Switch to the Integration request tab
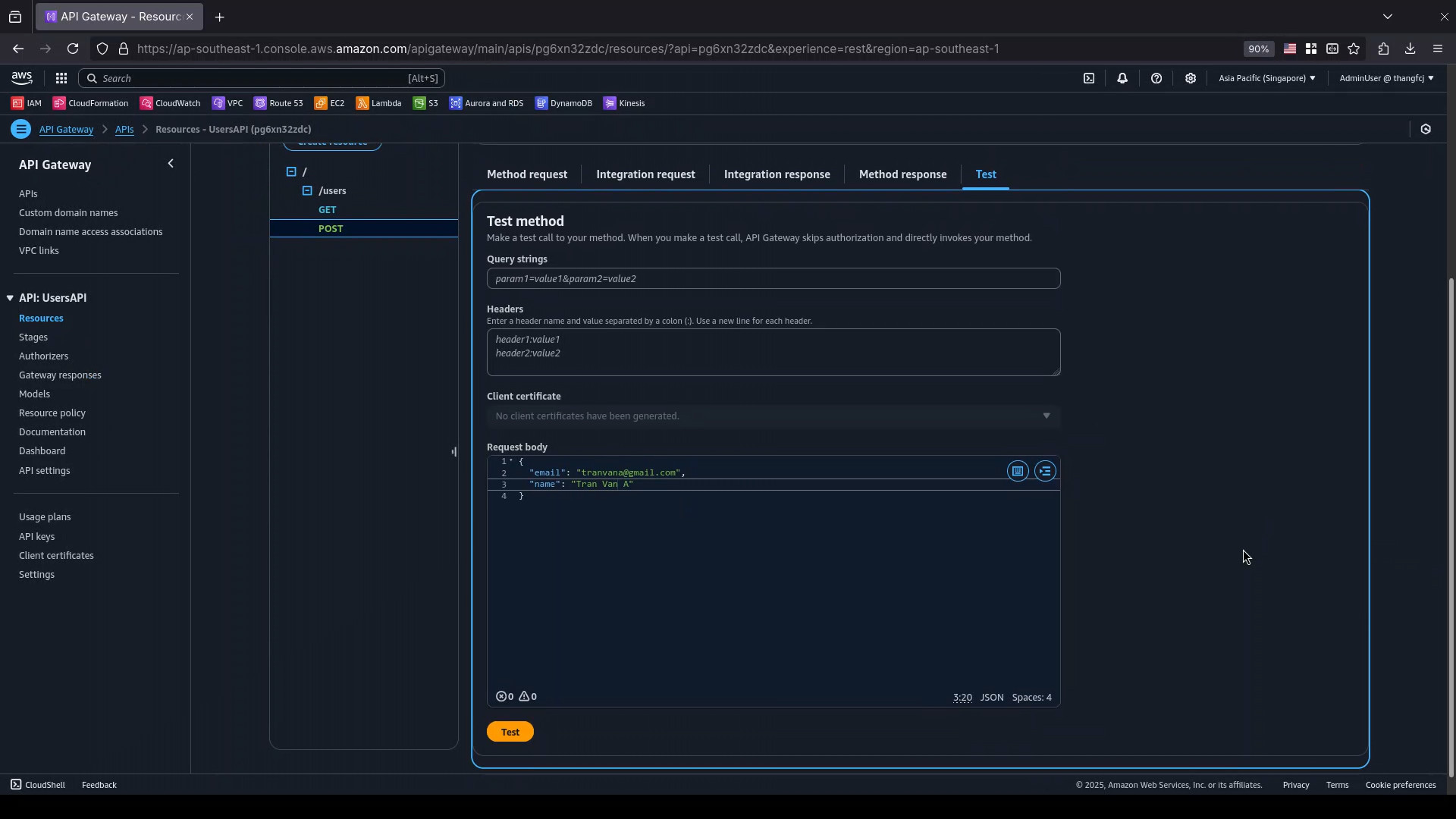 pyautogui.click(x=645, y=174)
